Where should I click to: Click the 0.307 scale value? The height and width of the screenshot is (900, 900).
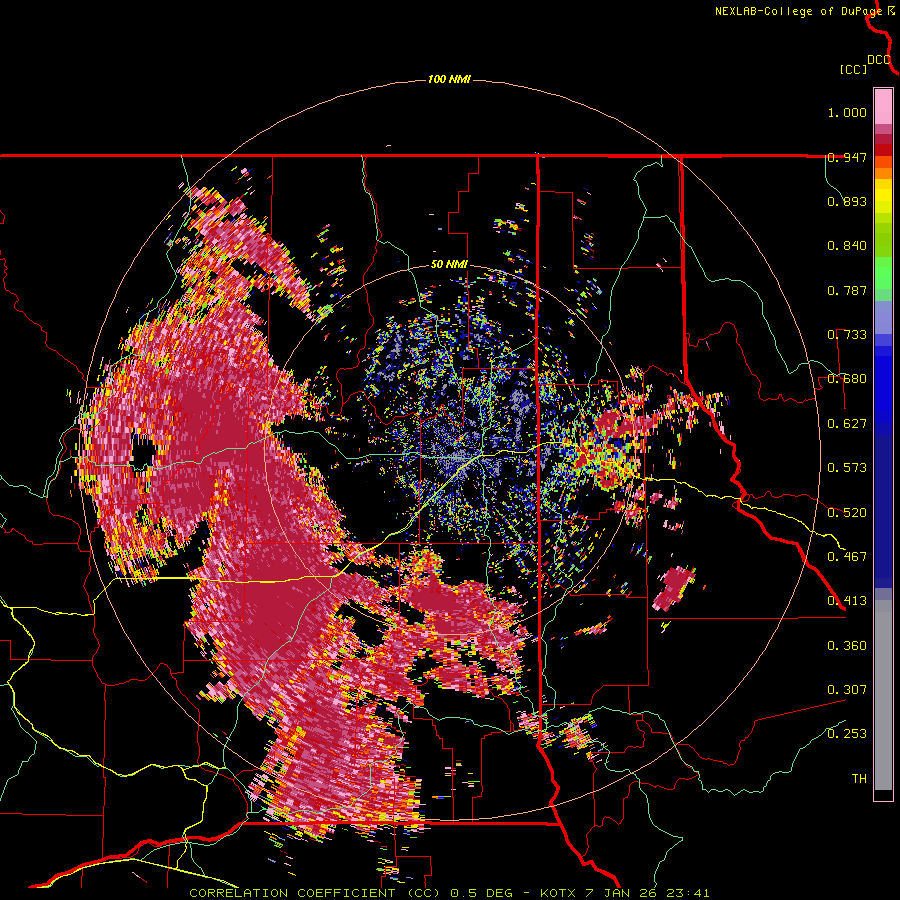847,690
